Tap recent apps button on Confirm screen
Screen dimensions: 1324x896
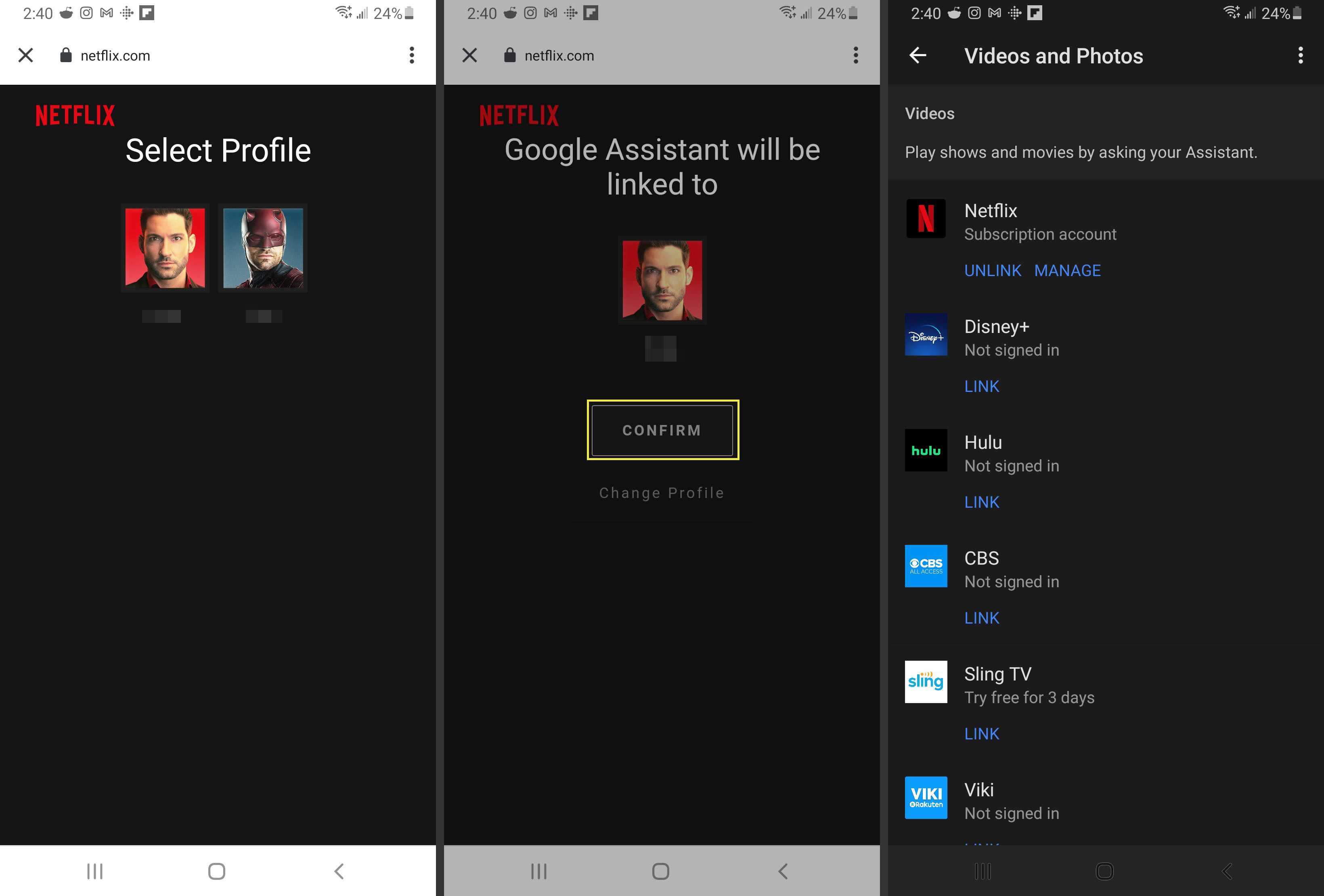538,871
